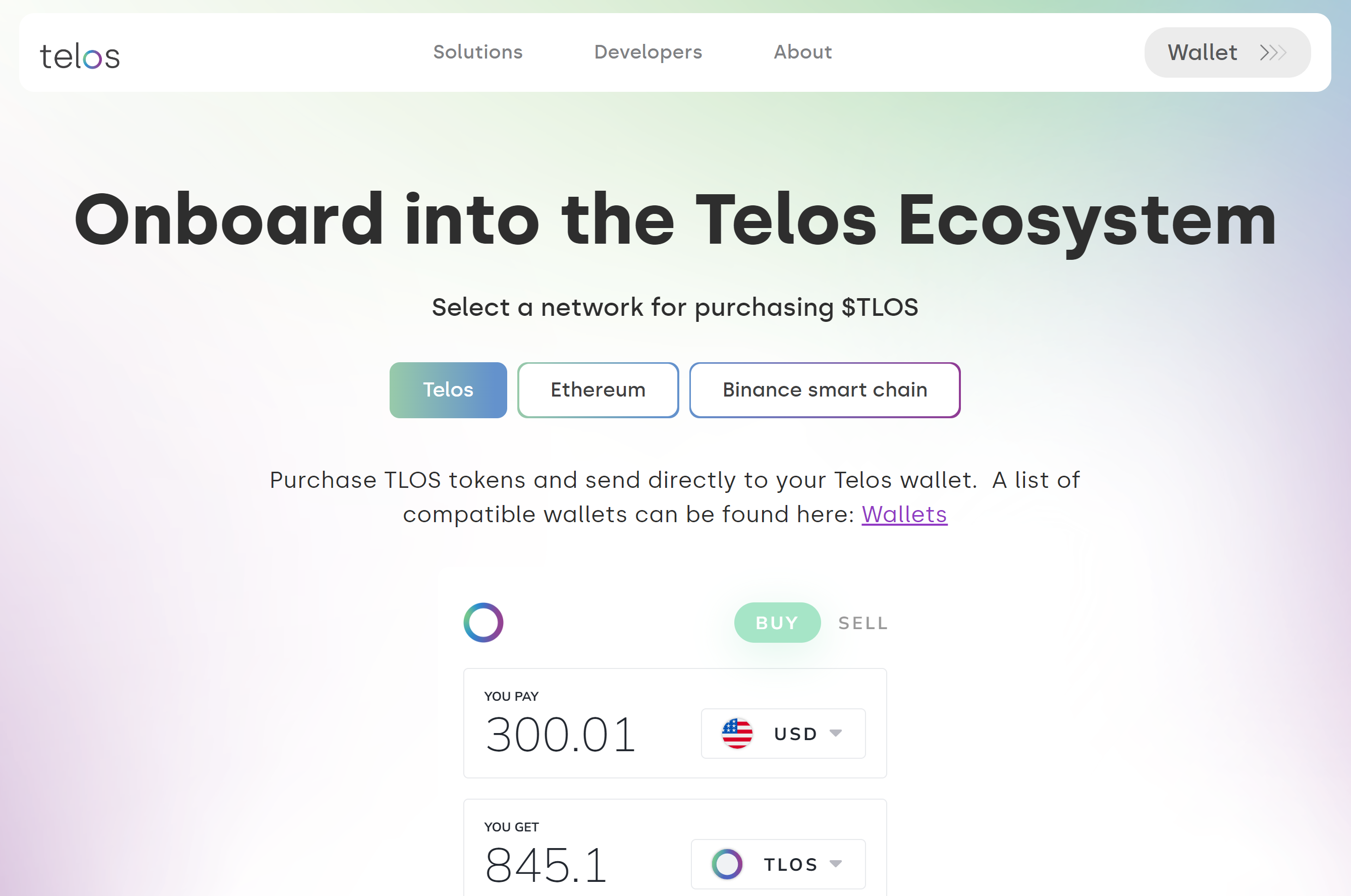This screenshot has height=896, width=1351.
Task: Expand the currency selector arrow next to USD
Action: click(x=836, y=734)
